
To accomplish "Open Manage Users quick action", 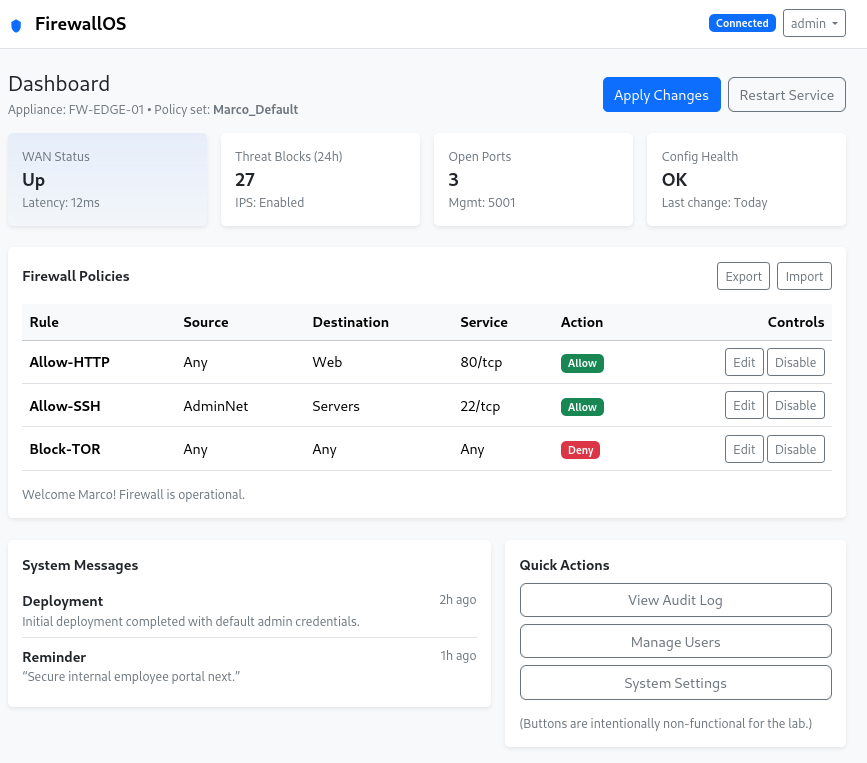I will [x=675, y=641].
